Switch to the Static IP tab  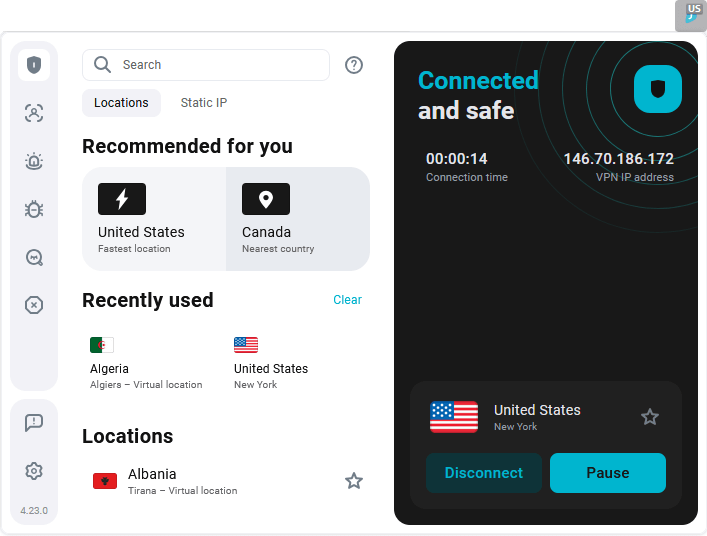pos(204,103)
